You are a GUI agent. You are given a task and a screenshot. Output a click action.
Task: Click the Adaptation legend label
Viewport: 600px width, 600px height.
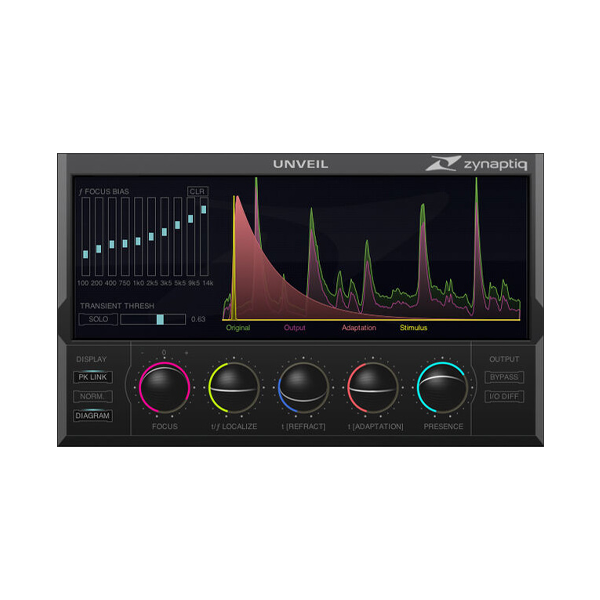click(x=359, y=328)
